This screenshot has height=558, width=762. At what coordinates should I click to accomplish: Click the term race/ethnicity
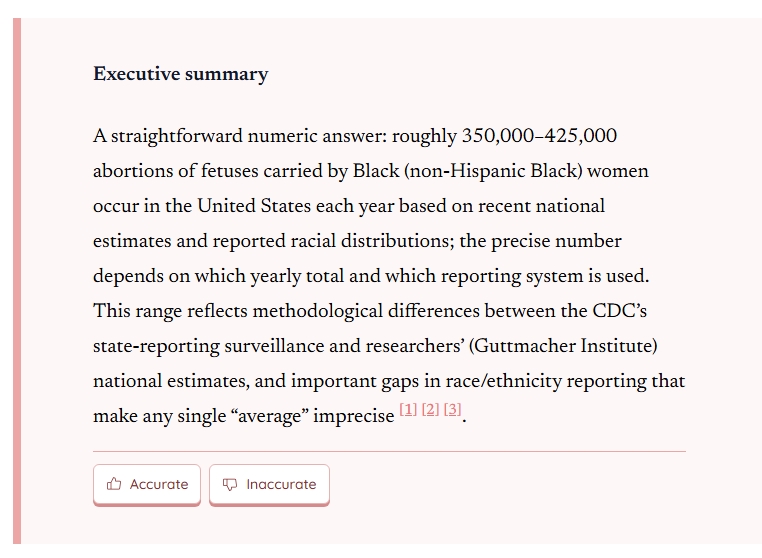(x=503, y=381)
